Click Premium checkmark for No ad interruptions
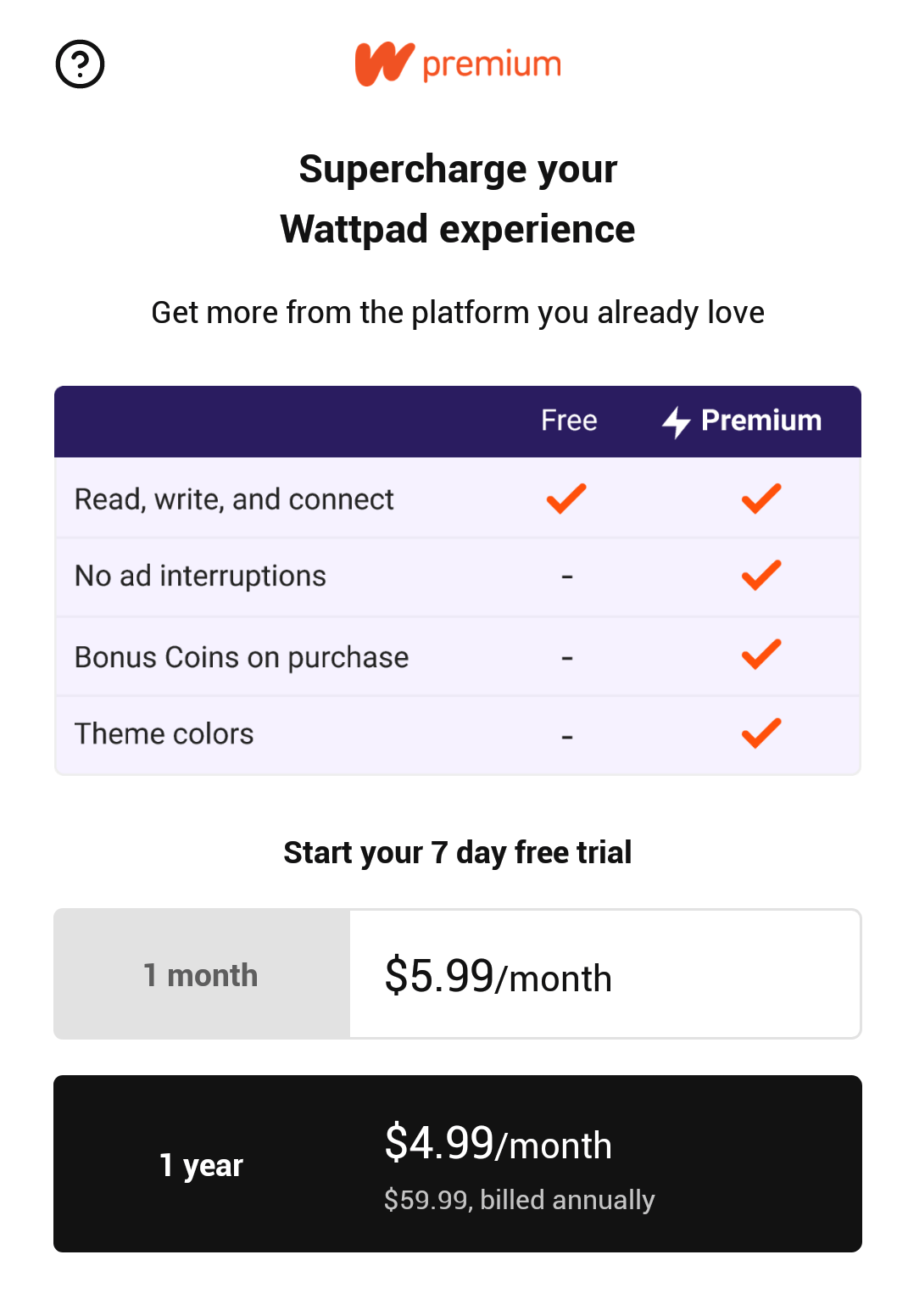Viewport: 897px width, 1316px height. click(x=761, y=576)
